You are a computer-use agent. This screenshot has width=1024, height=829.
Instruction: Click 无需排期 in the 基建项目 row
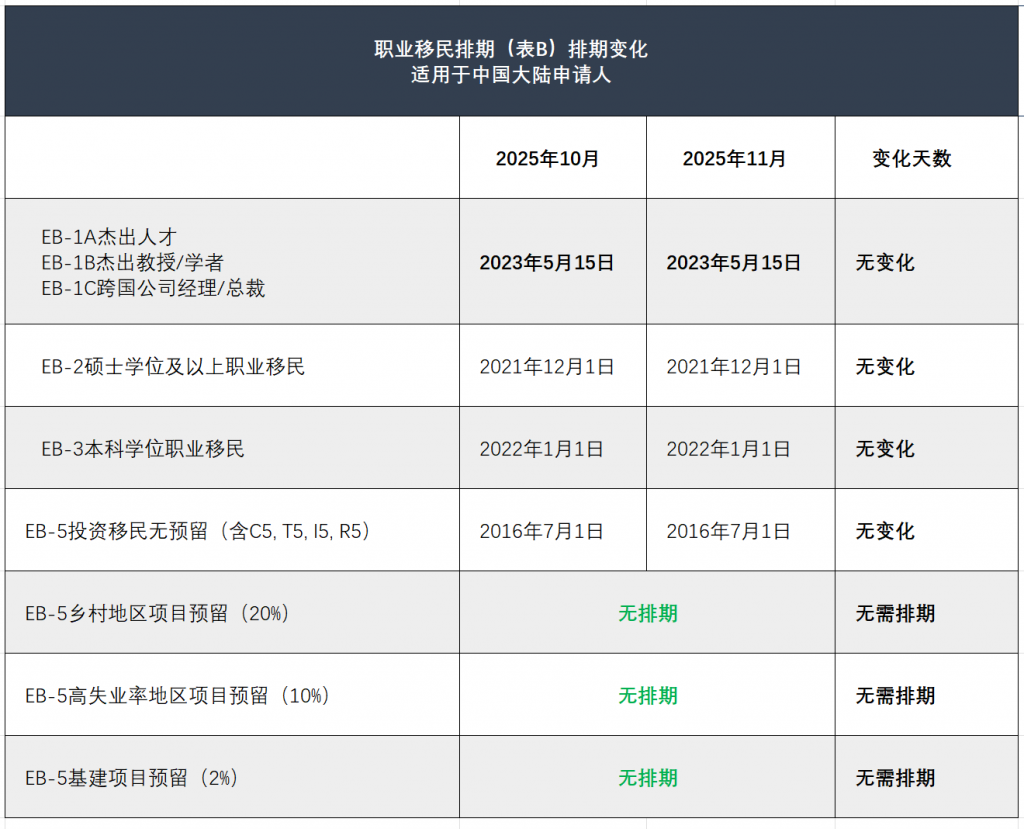tap(895, 777)
